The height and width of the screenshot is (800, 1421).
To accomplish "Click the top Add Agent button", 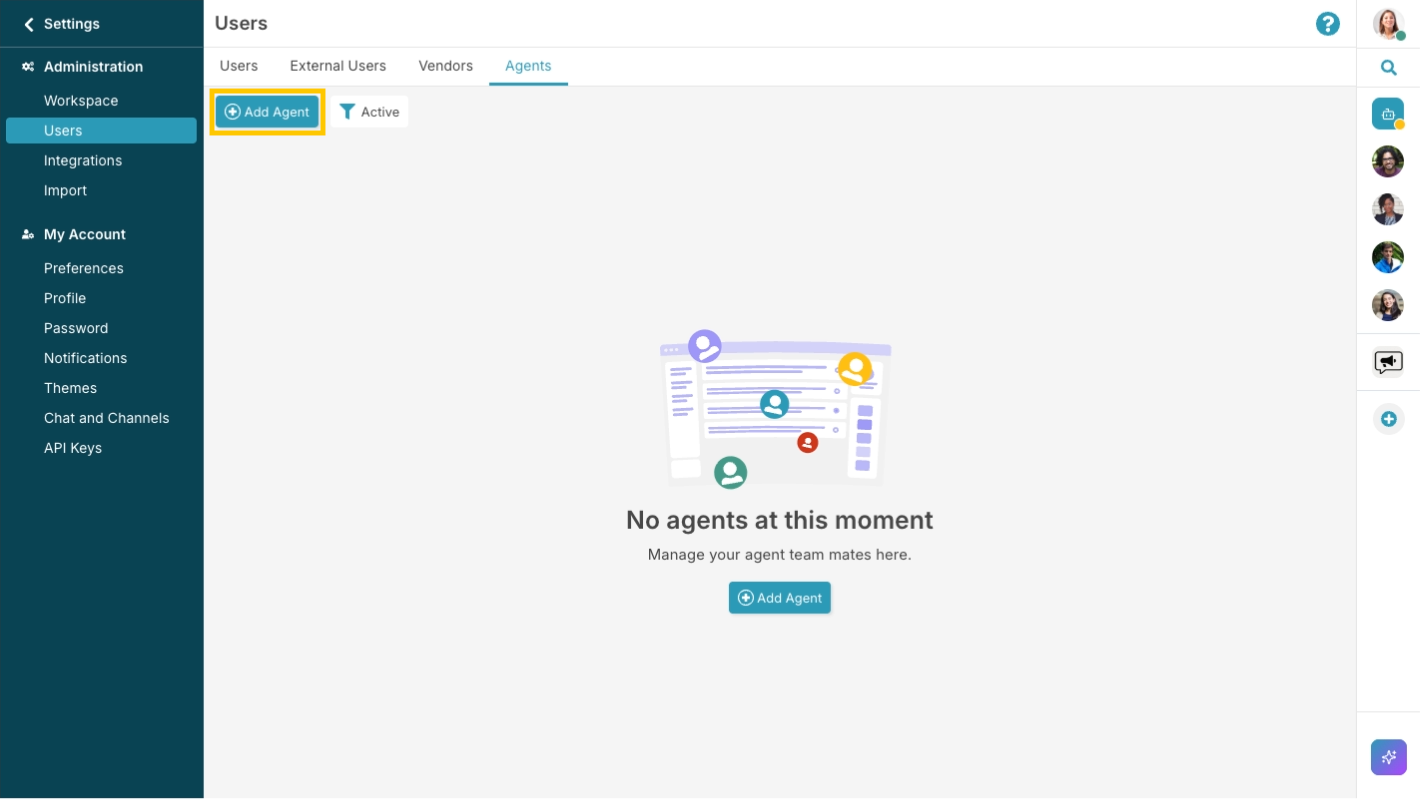I will (x=267, y=112).
